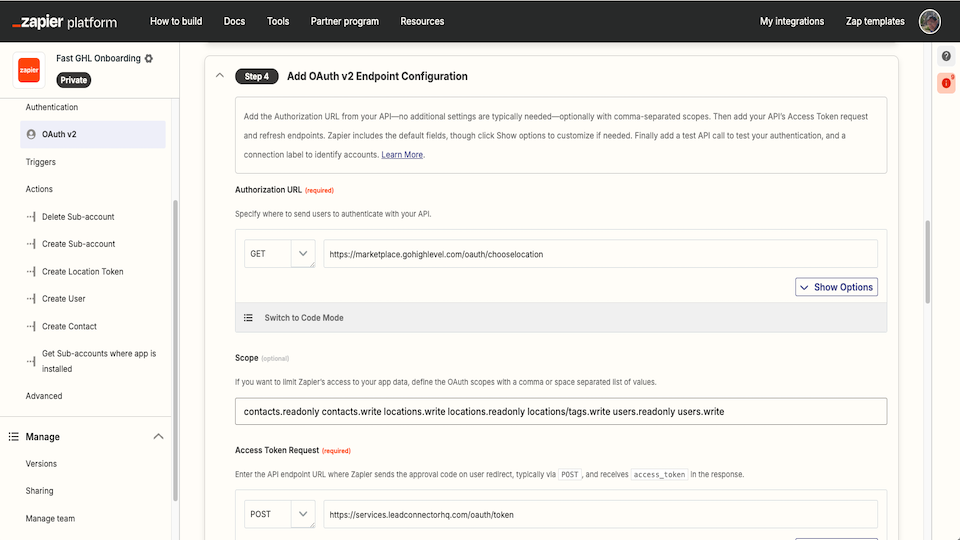Click the Create Contact action icon
Viewport: 960px width, 540px height.
(x=31, y=326)
